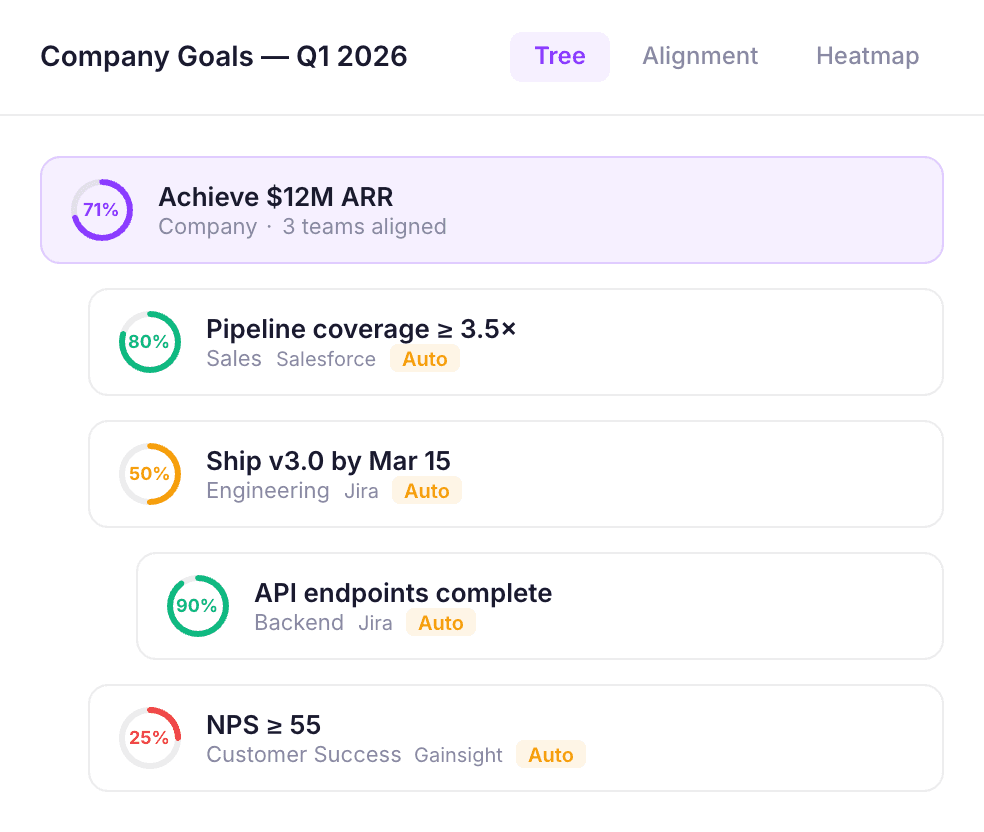Click Auto badge on API endpoints
Screen dimensions: 984x832
click(441, 623)
